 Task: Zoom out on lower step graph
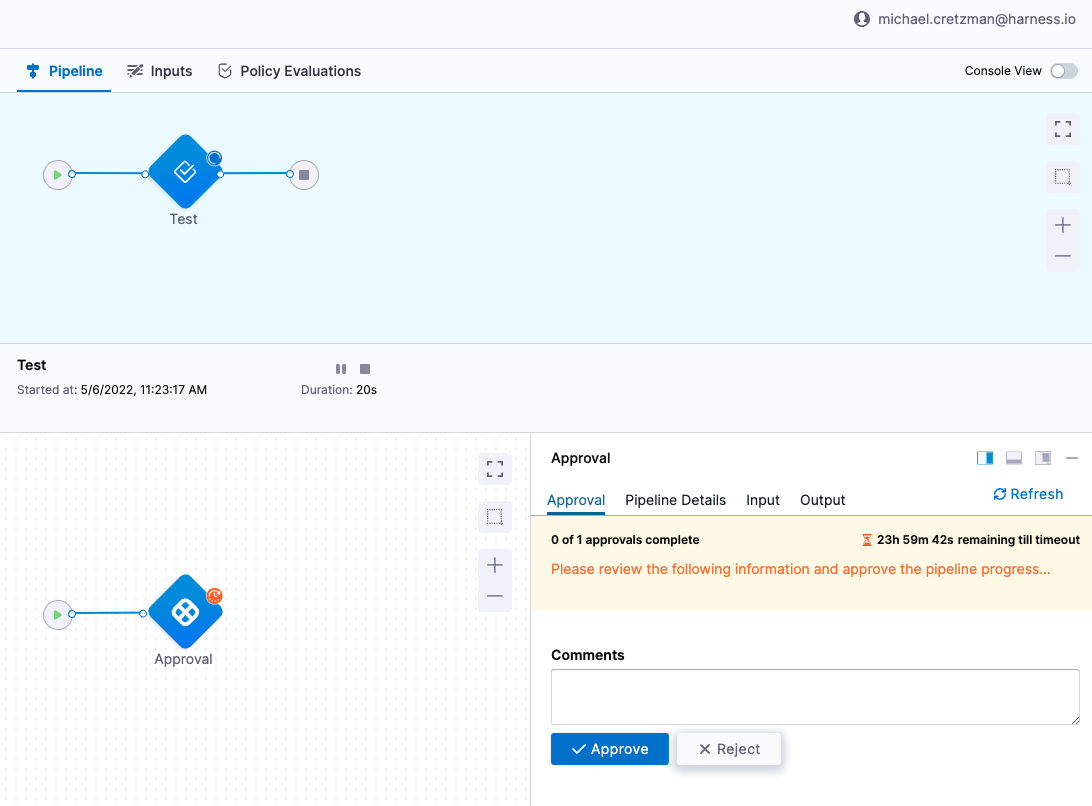point(494,597)
